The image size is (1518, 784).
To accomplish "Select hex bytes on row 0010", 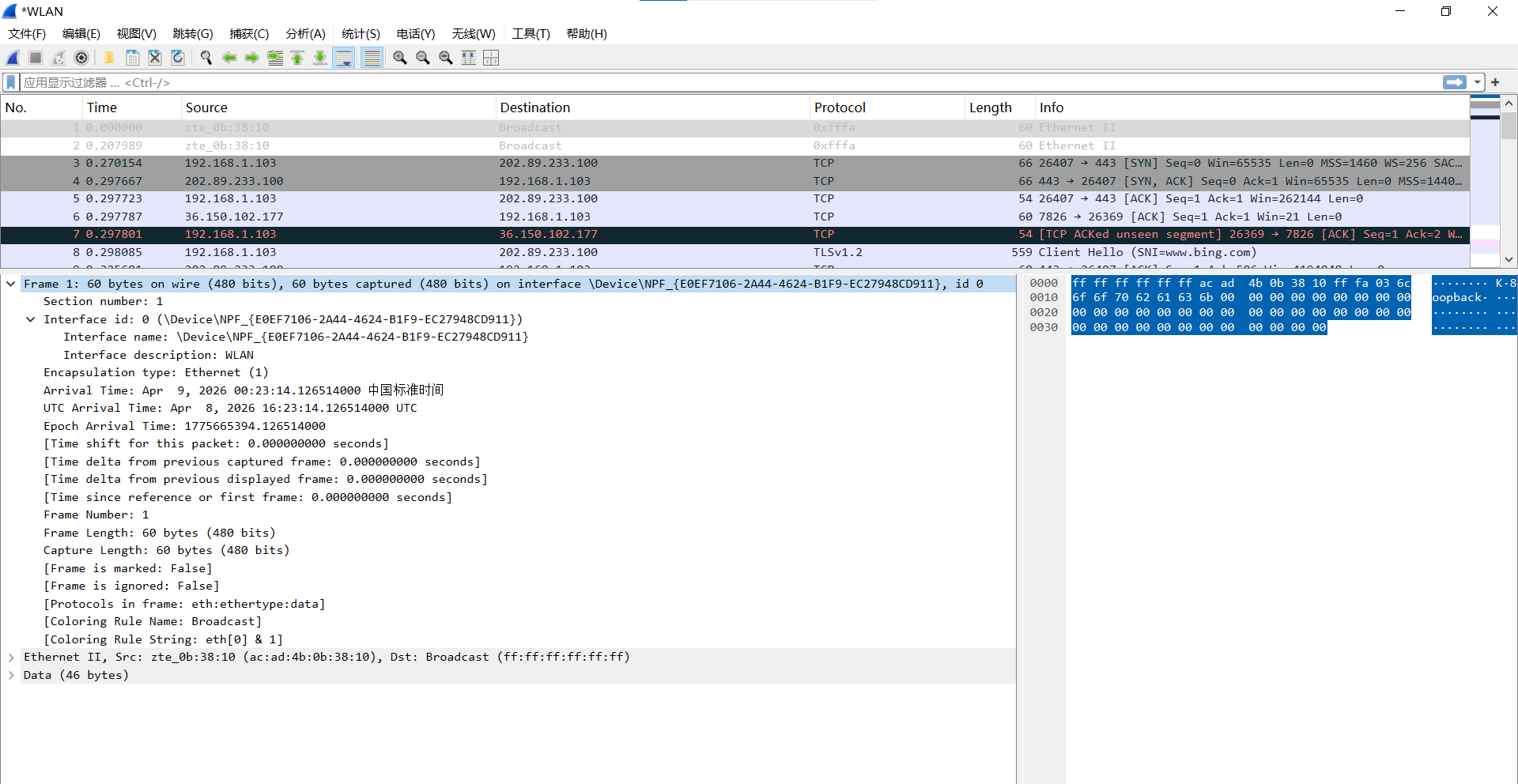I will (1240, 298).
